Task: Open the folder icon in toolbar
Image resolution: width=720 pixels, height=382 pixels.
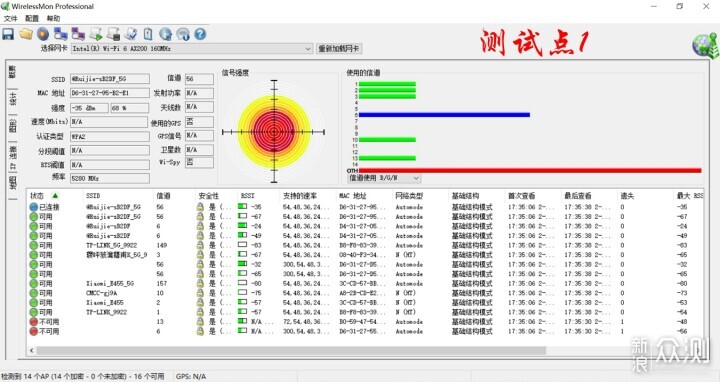Action: (26, 34)
